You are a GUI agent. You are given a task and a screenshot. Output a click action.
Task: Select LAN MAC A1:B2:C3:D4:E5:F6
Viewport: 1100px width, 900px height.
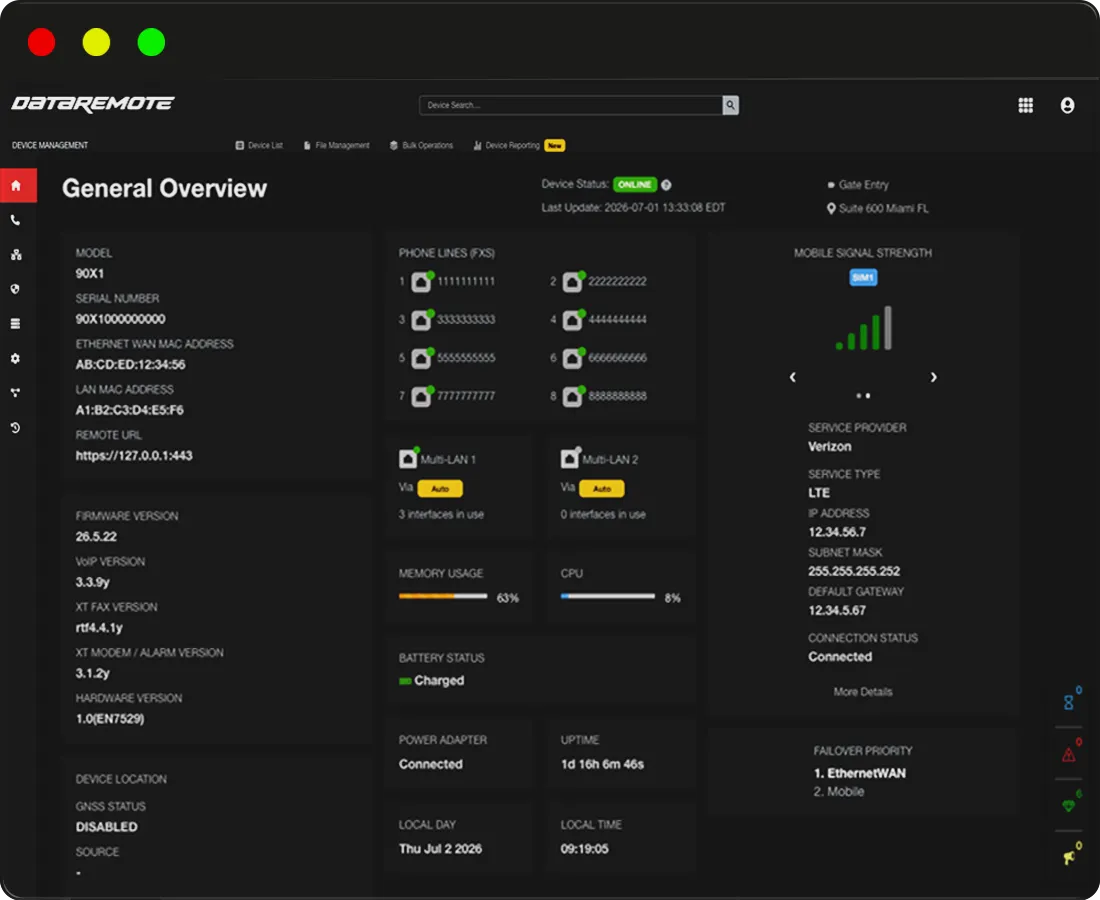130,410
